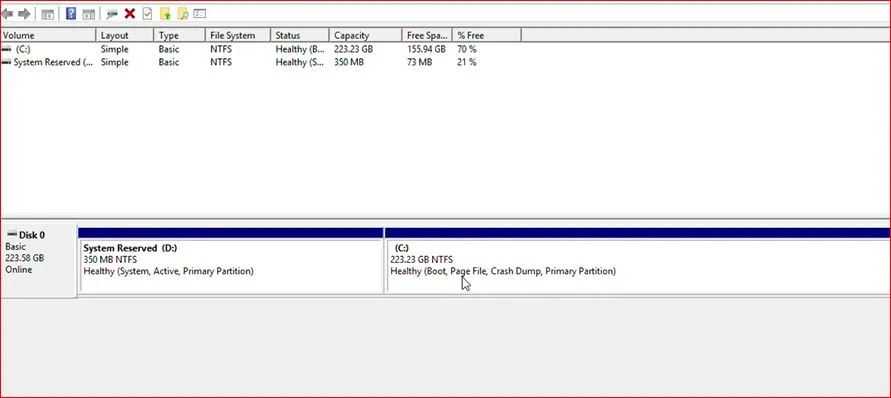The height and width of the screenshot is (398, 891).
Task: Select the Disk 0 label in graphical view
Action: [x=32, y=235]
